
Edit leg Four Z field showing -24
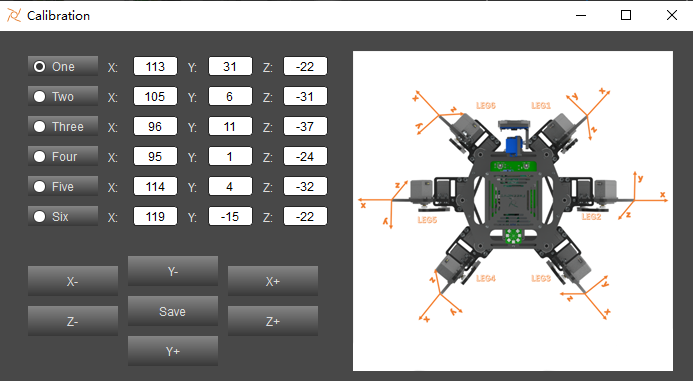tap(305, 156)
